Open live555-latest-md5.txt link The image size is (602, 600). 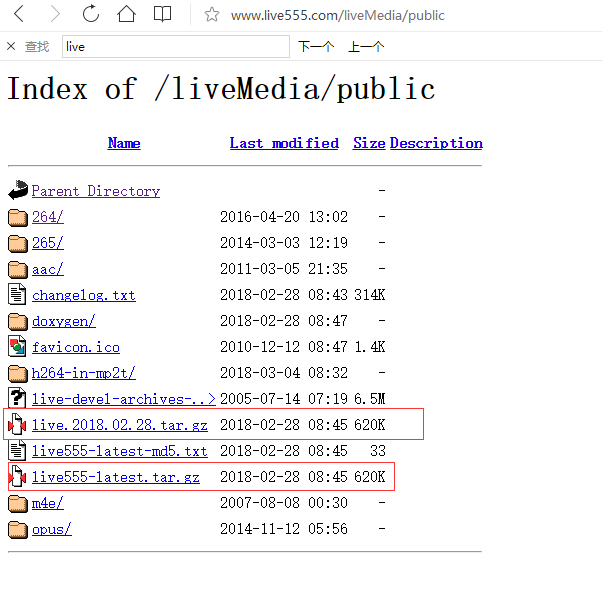120,451
